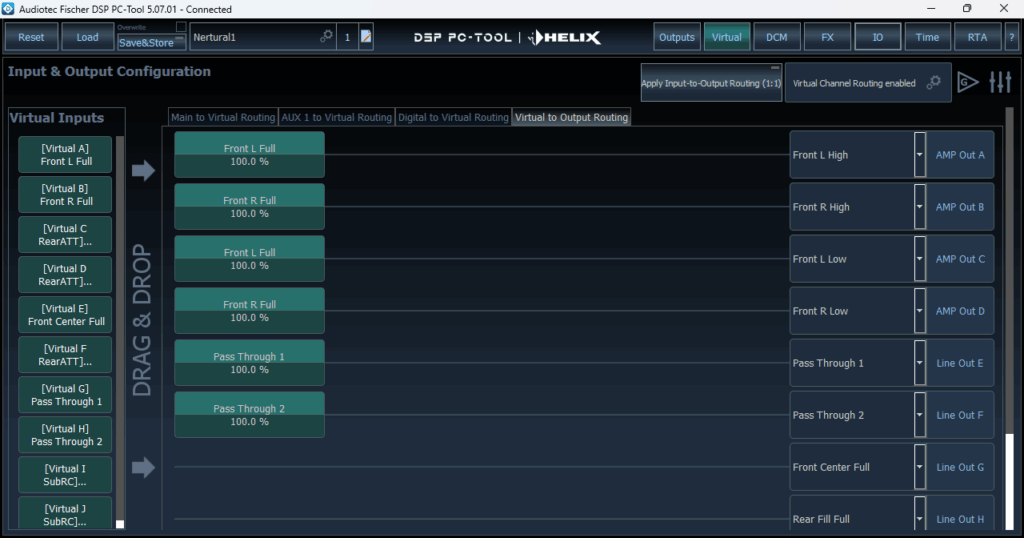Expand the Front L High output dropdown

(919, 155)
